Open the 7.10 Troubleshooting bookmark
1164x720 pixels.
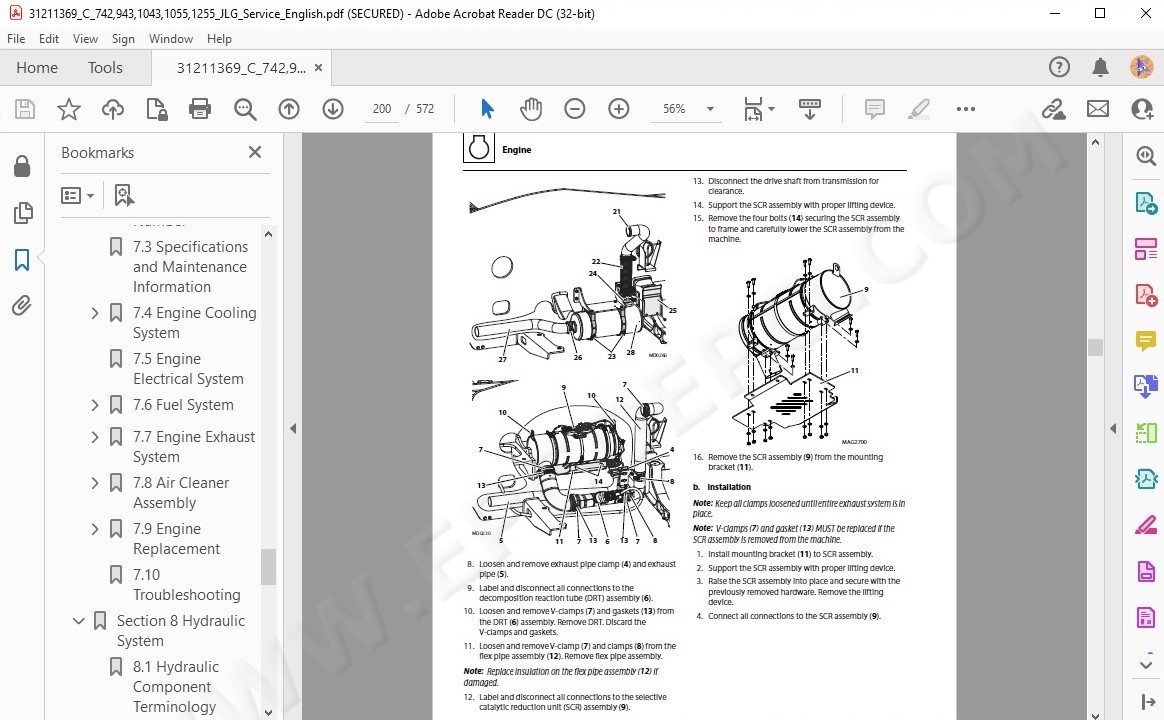click(186, 584)
